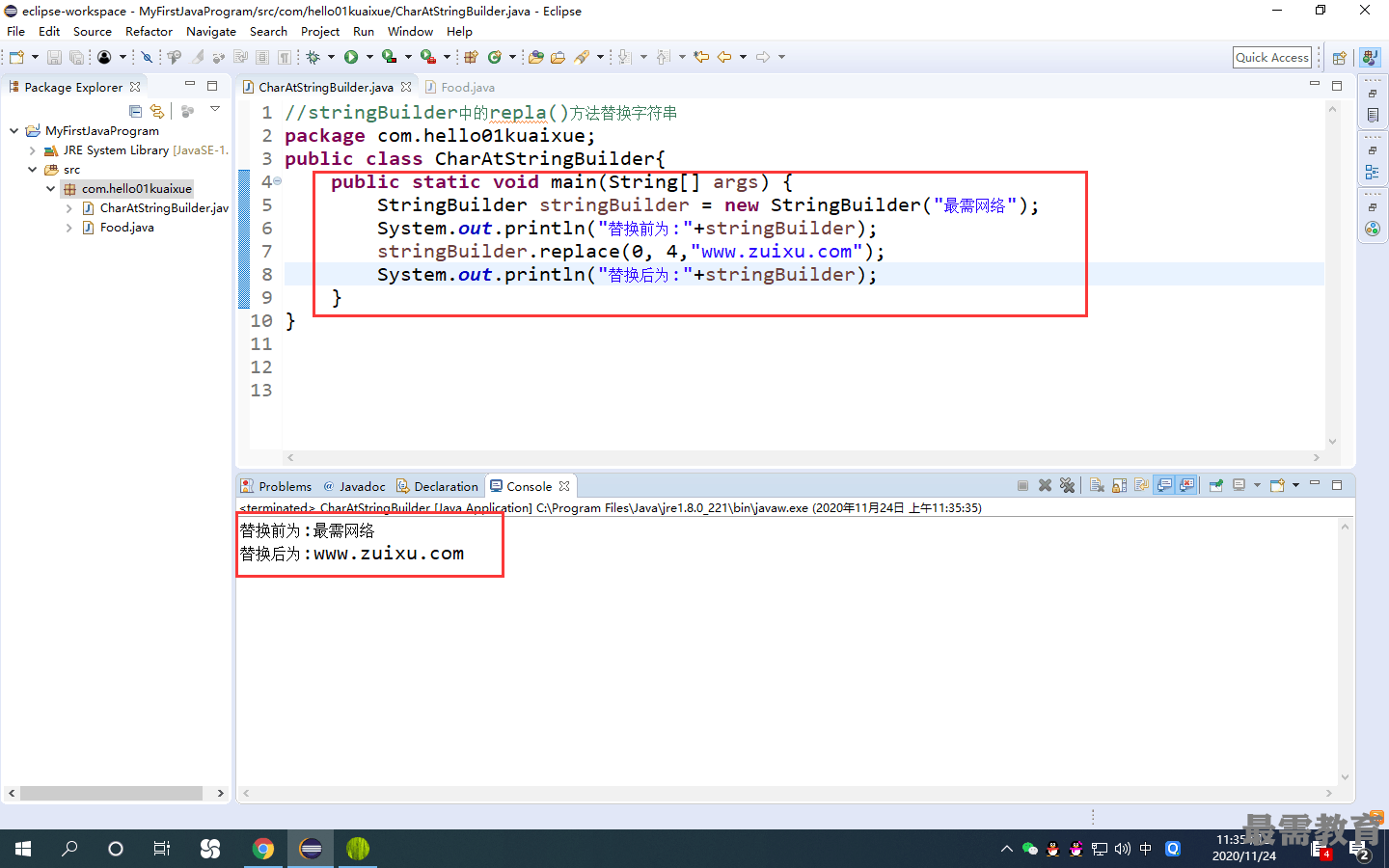Click the Open Task folder icon
The height and width of the screenshot is (868, 1389).
(558, 57)
